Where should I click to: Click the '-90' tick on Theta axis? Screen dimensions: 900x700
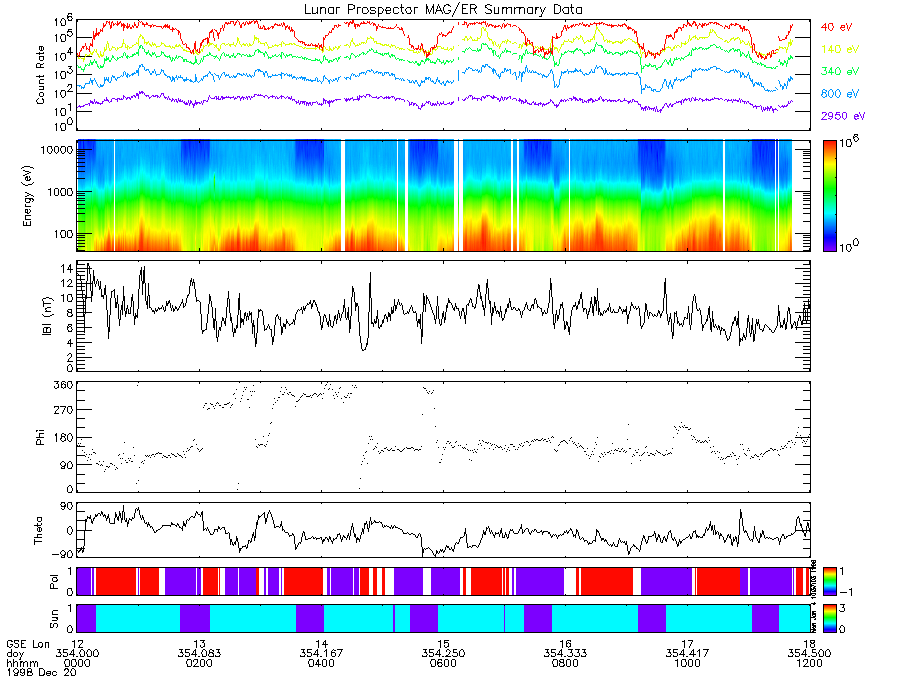coord(64,554)
